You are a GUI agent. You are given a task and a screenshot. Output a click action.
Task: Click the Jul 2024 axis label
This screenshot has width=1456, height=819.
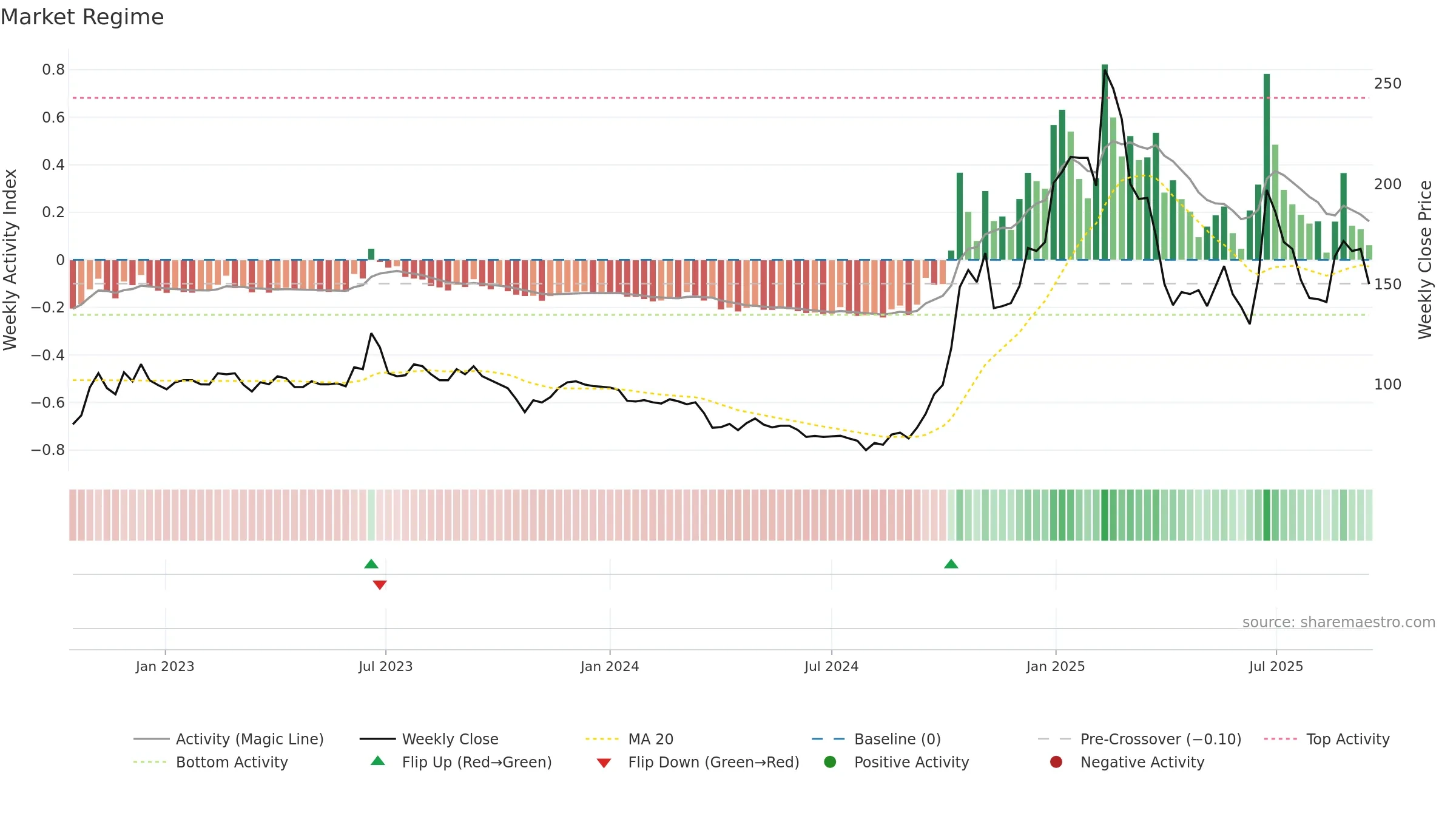point(831,666)
